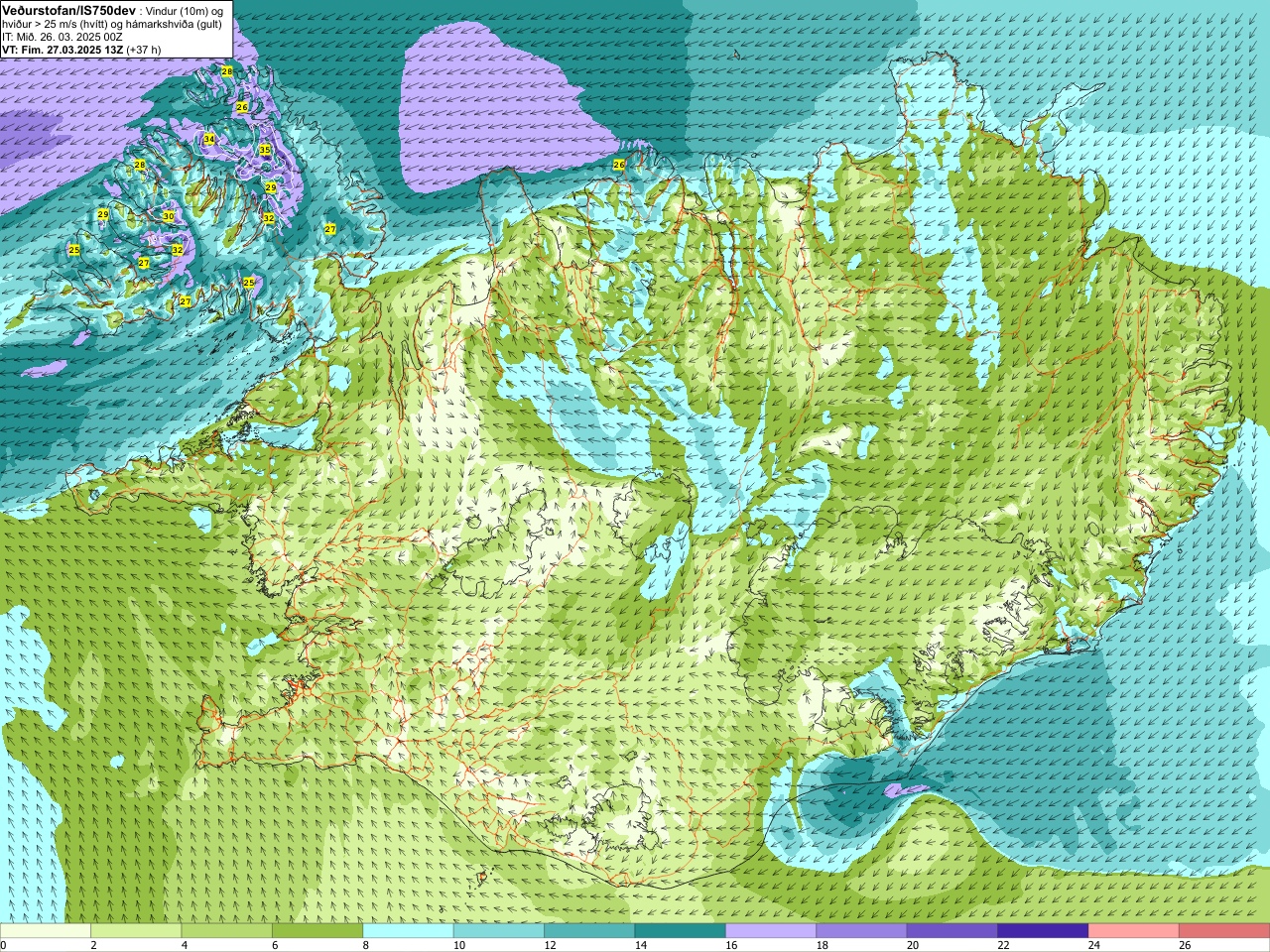Click the yellow gust label 35
Image resolution: width=1270 pixels, height=952 pixels.
point(265,150)
